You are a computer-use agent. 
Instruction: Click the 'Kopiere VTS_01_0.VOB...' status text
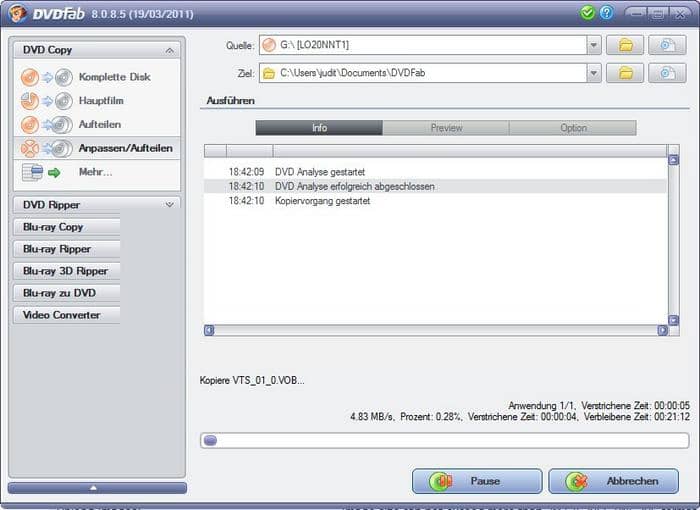pyautogui.click(x=252, y=380)
